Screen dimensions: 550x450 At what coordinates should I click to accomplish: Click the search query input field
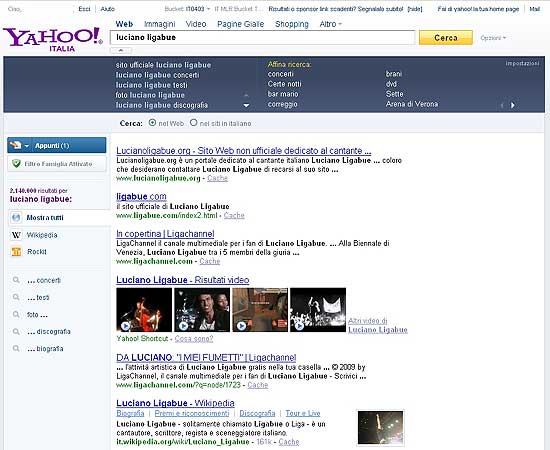(x=262, y=38)
